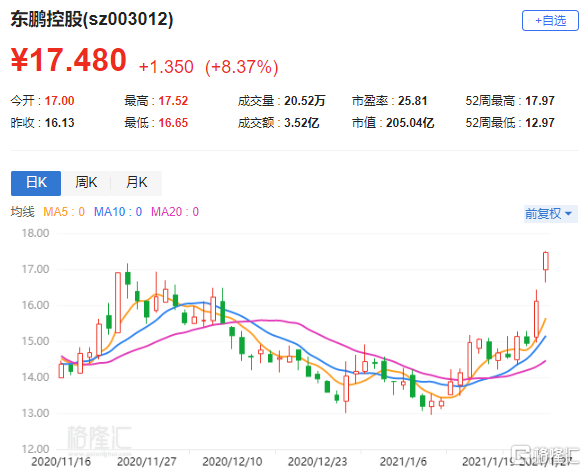The height and width of the screenshot is (472, 586).
Task: Click 市值 value 205.04亿
Action: coord(410,123)
